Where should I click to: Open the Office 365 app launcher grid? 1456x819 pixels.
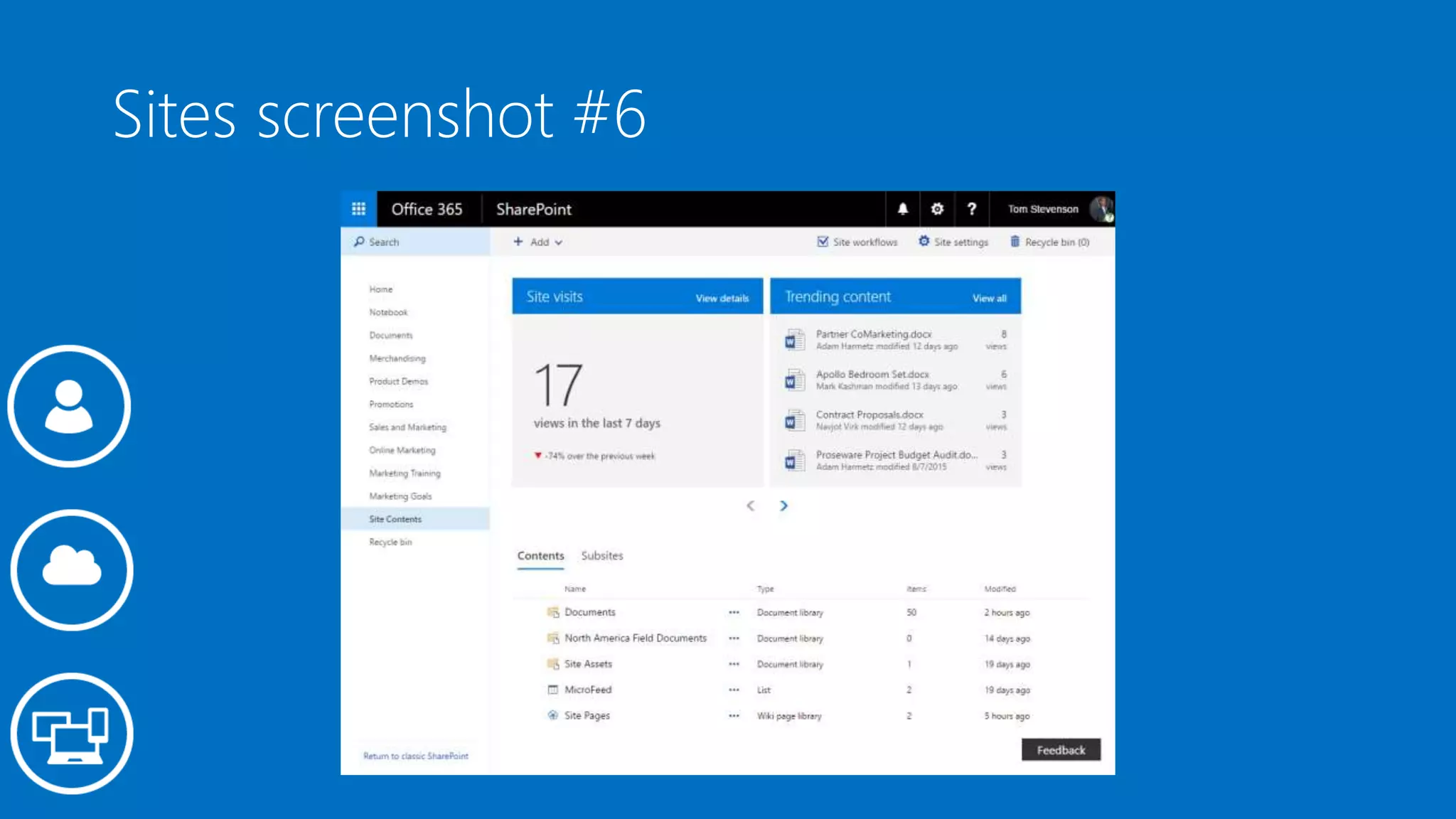[358, 209]
